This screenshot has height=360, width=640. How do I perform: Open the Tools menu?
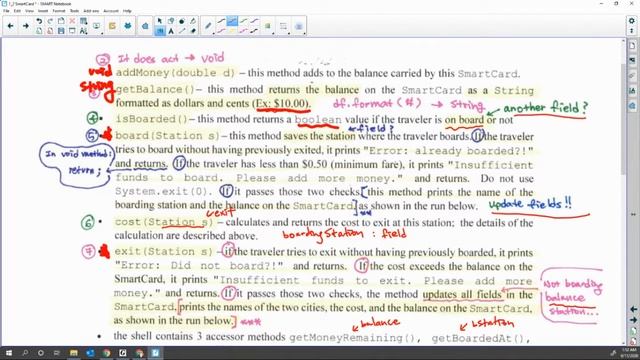74,11
